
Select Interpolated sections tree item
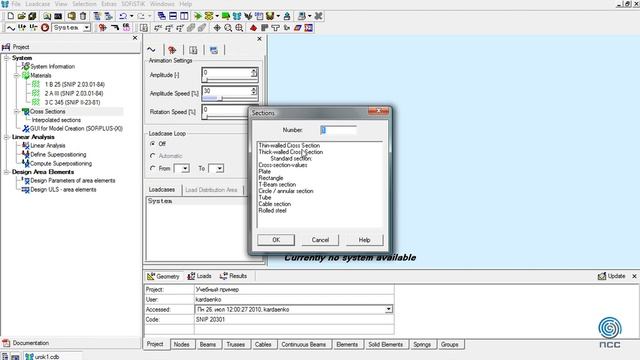point(56,120)
